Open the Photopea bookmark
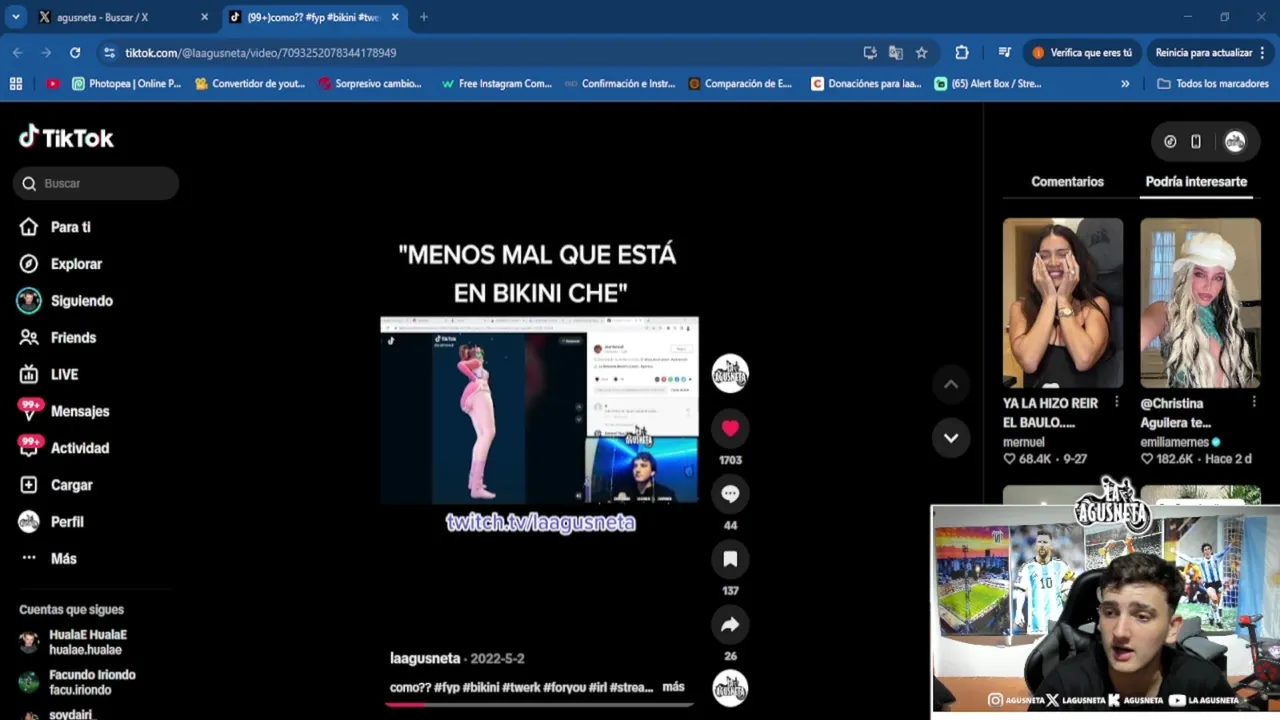 tap(127, 84)
